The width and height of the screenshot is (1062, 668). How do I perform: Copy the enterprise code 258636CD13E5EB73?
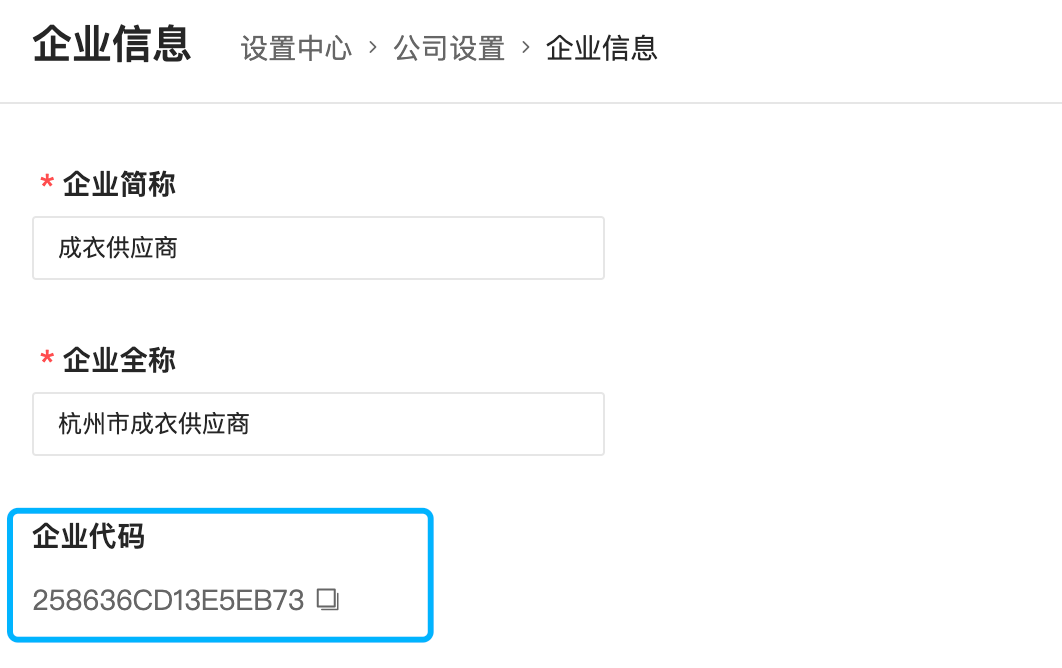tap(328, 600)
